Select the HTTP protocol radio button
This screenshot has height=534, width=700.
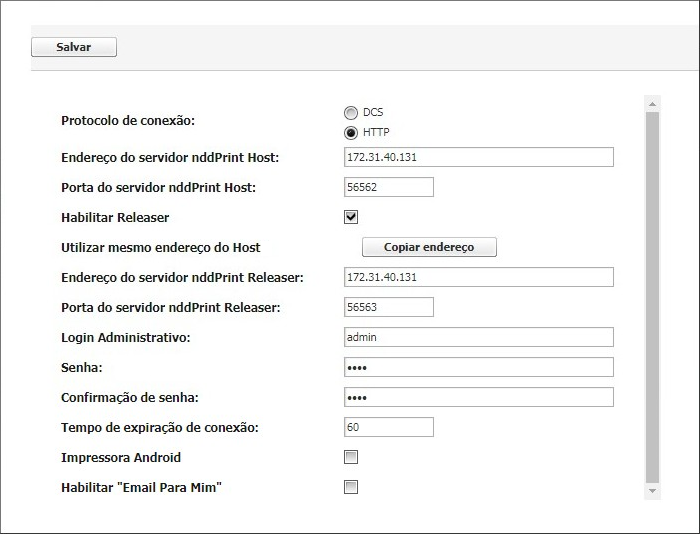351,132
